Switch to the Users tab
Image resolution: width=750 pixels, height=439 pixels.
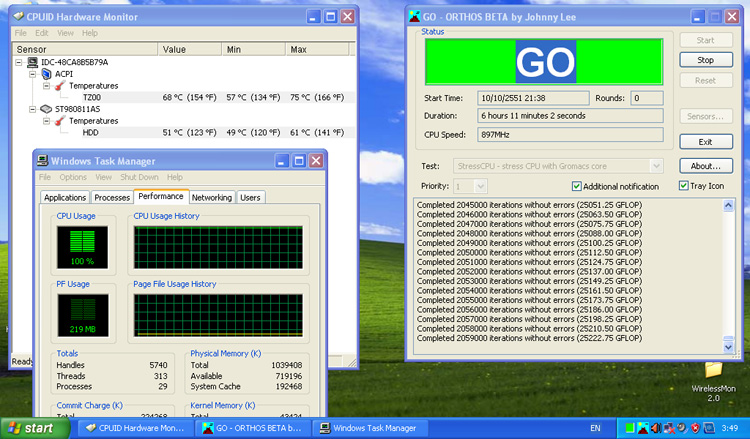pyautogui.click(x=250, y=198)
